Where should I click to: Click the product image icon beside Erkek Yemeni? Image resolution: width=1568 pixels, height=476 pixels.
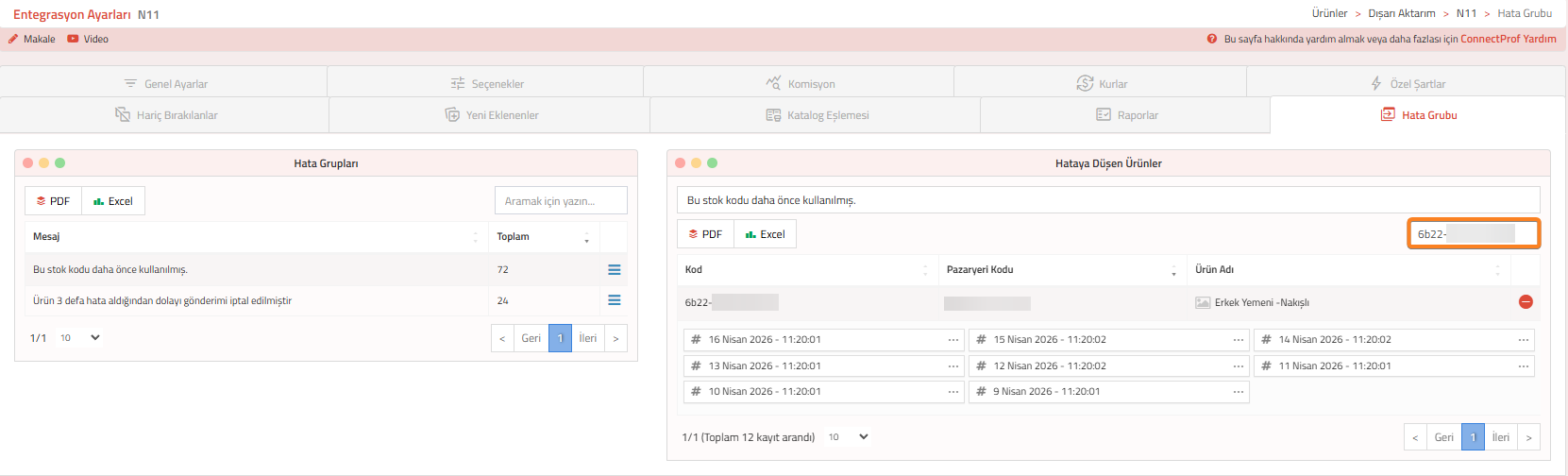(x=1202, y=303)
